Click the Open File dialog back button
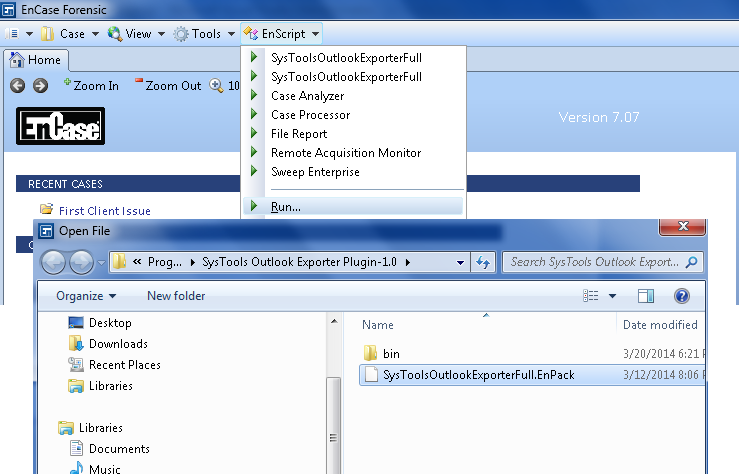Viewport: 740px width, 474px height. tap(53, 262)
